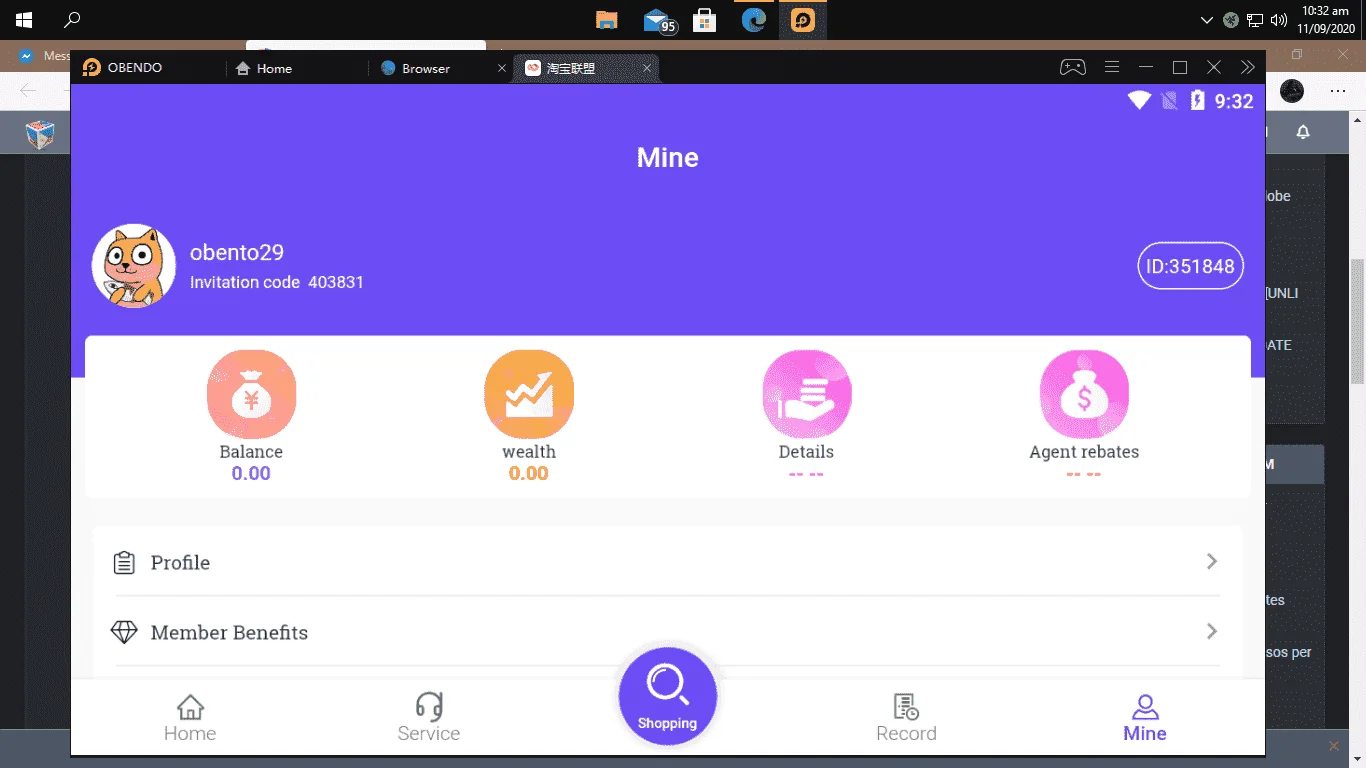Click the Balance amount 0.00
This screenshot has height=768, width=1366.
251,474
